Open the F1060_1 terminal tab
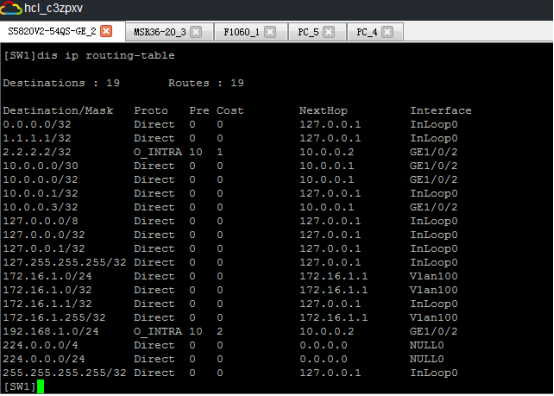The width and height of the screenshot is (554, 396). coord(241,32)
